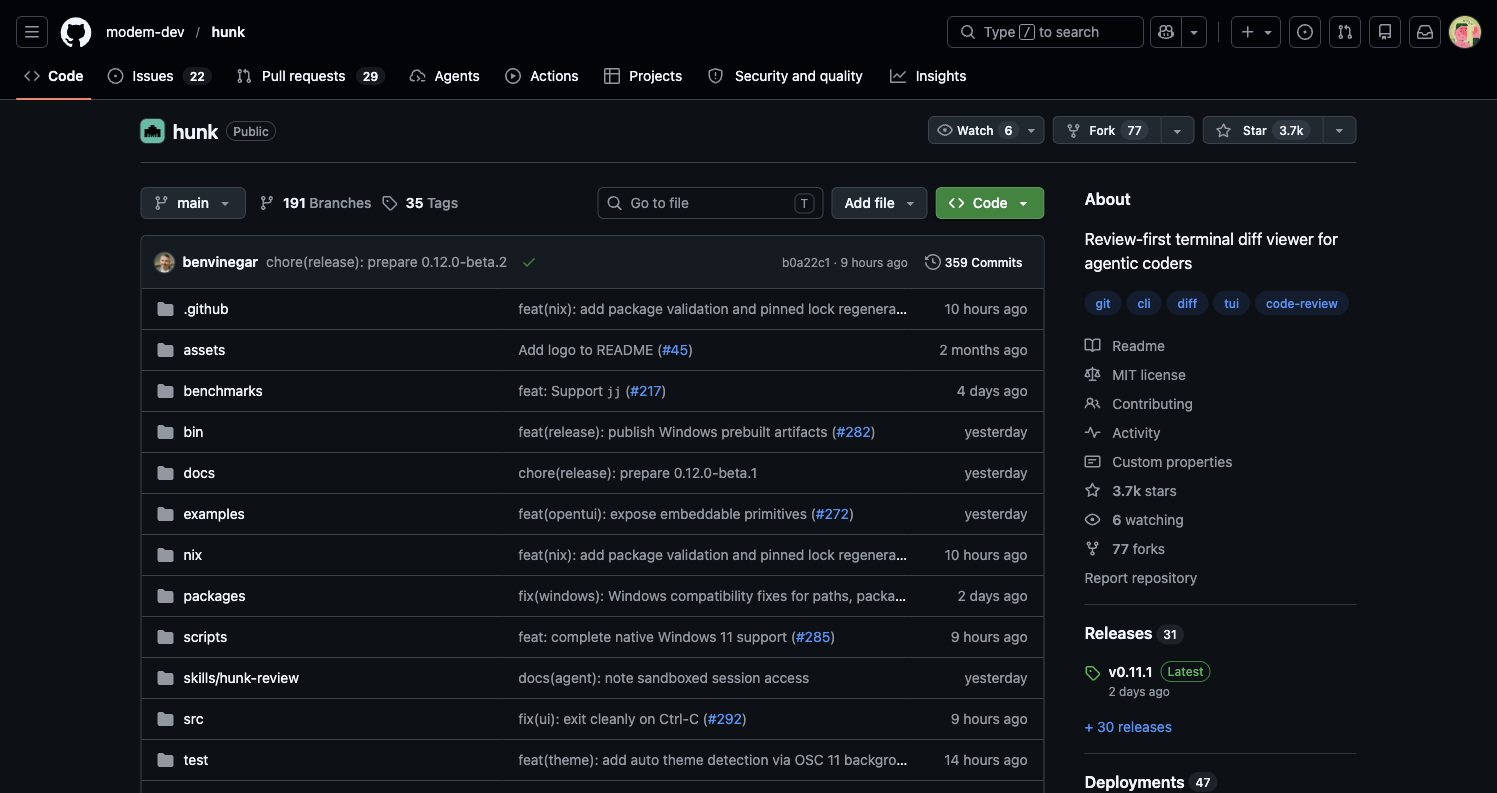Open the Projects tab

coord(643,76)
